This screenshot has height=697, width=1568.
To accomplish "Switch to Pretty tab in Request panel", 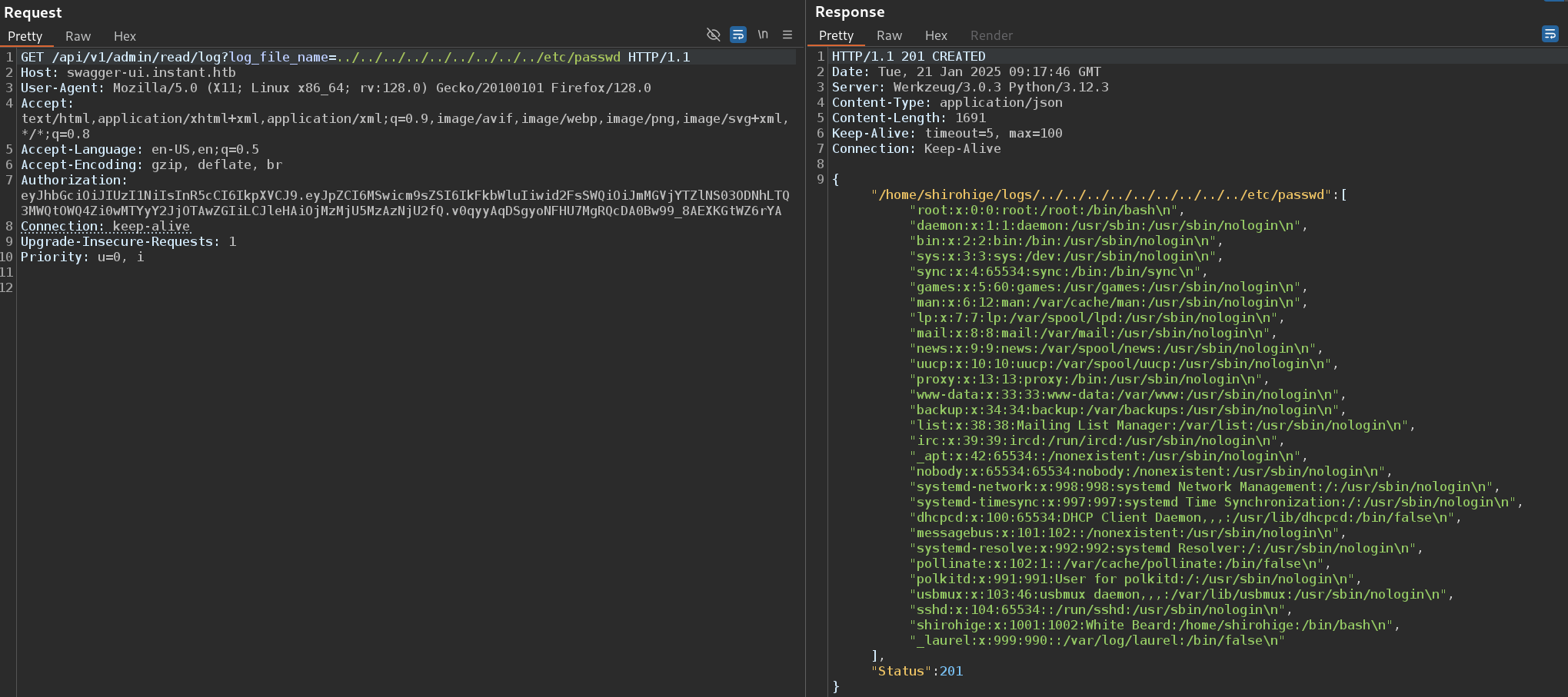I will click(x=25, y=36).
